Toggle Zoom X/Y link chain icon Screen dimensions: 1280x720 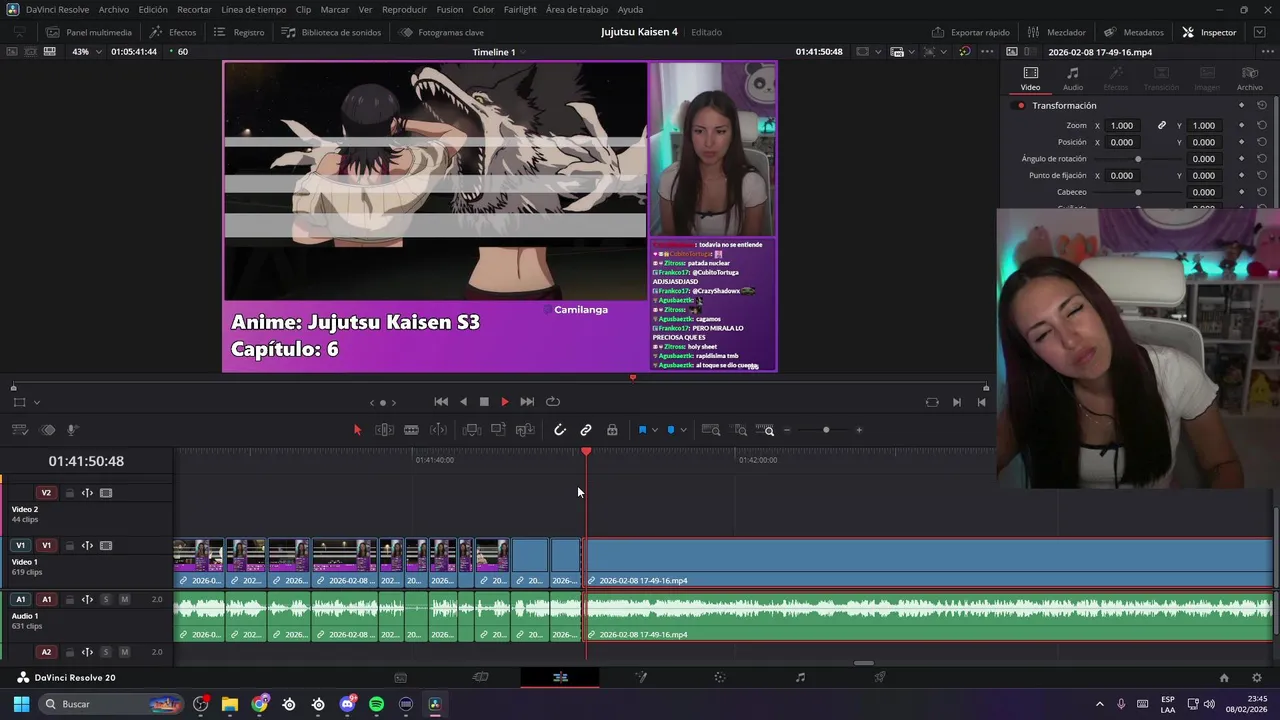coord(1162,126)
